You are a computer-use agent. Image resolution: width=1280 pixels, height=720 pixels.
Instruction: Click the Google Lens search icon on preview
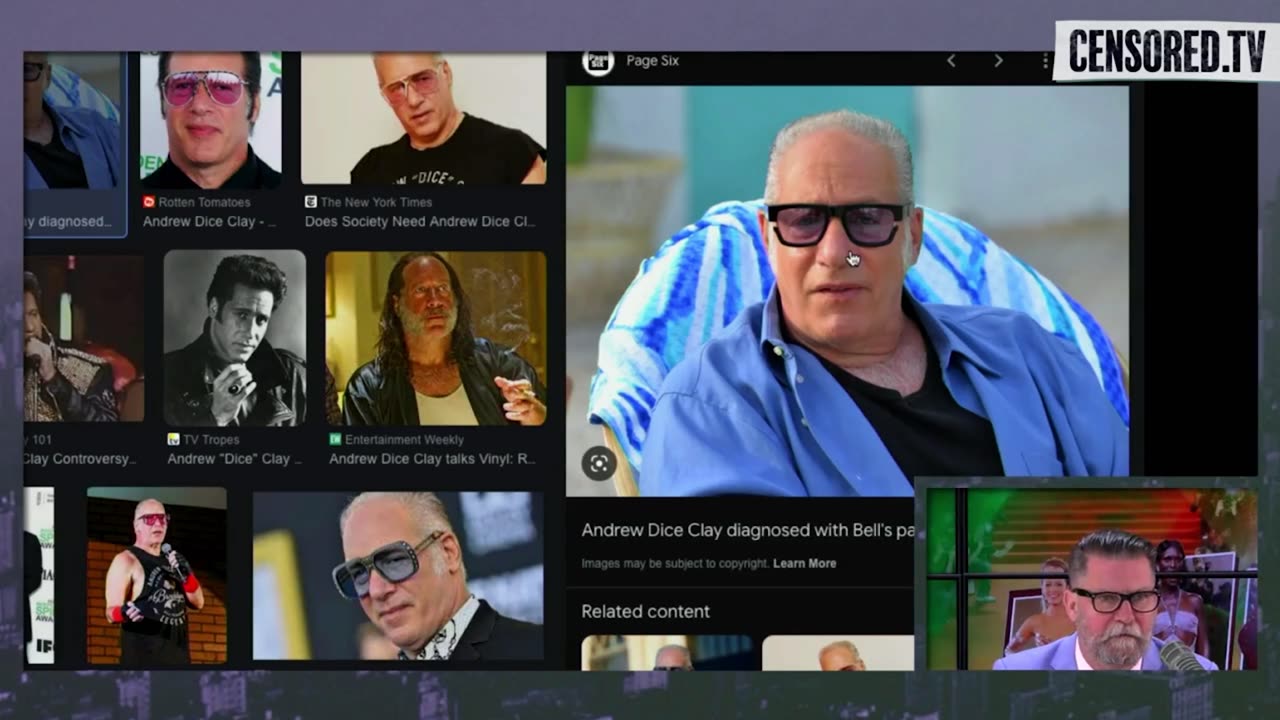tap(599, 464)
